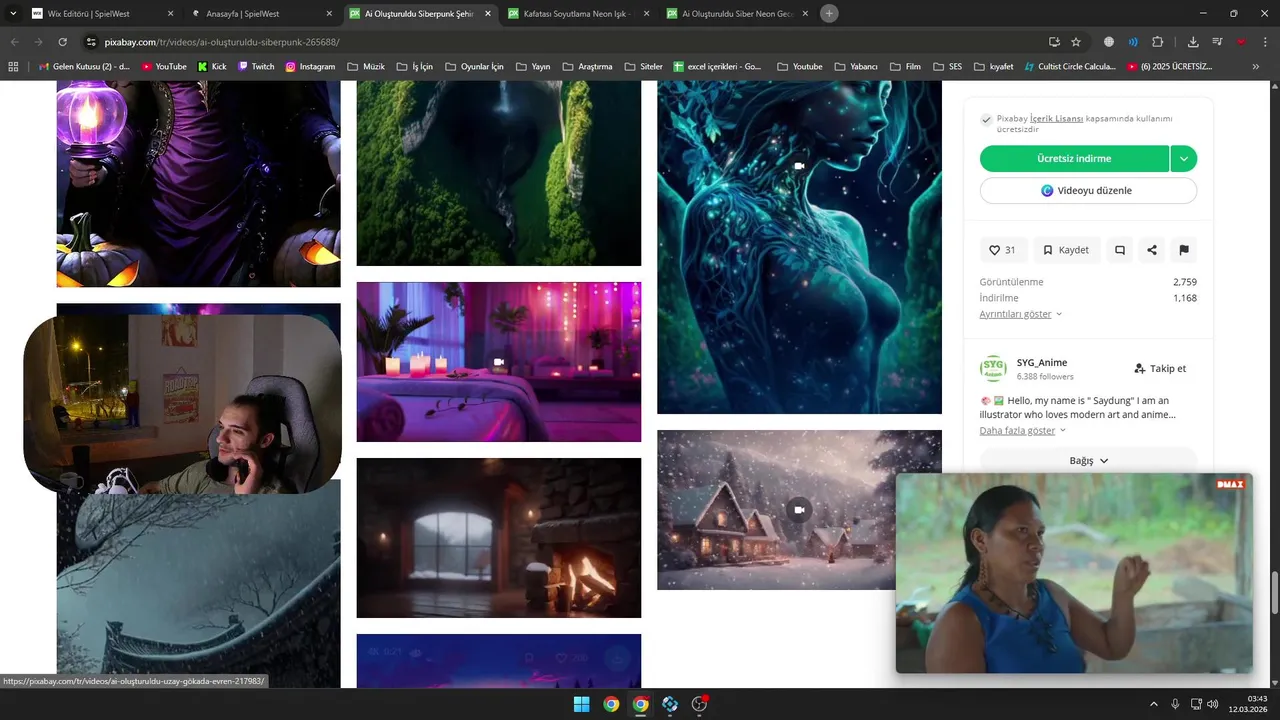Share the video with the share icon
The image size is (1280, 720).
coord(1152,250)
